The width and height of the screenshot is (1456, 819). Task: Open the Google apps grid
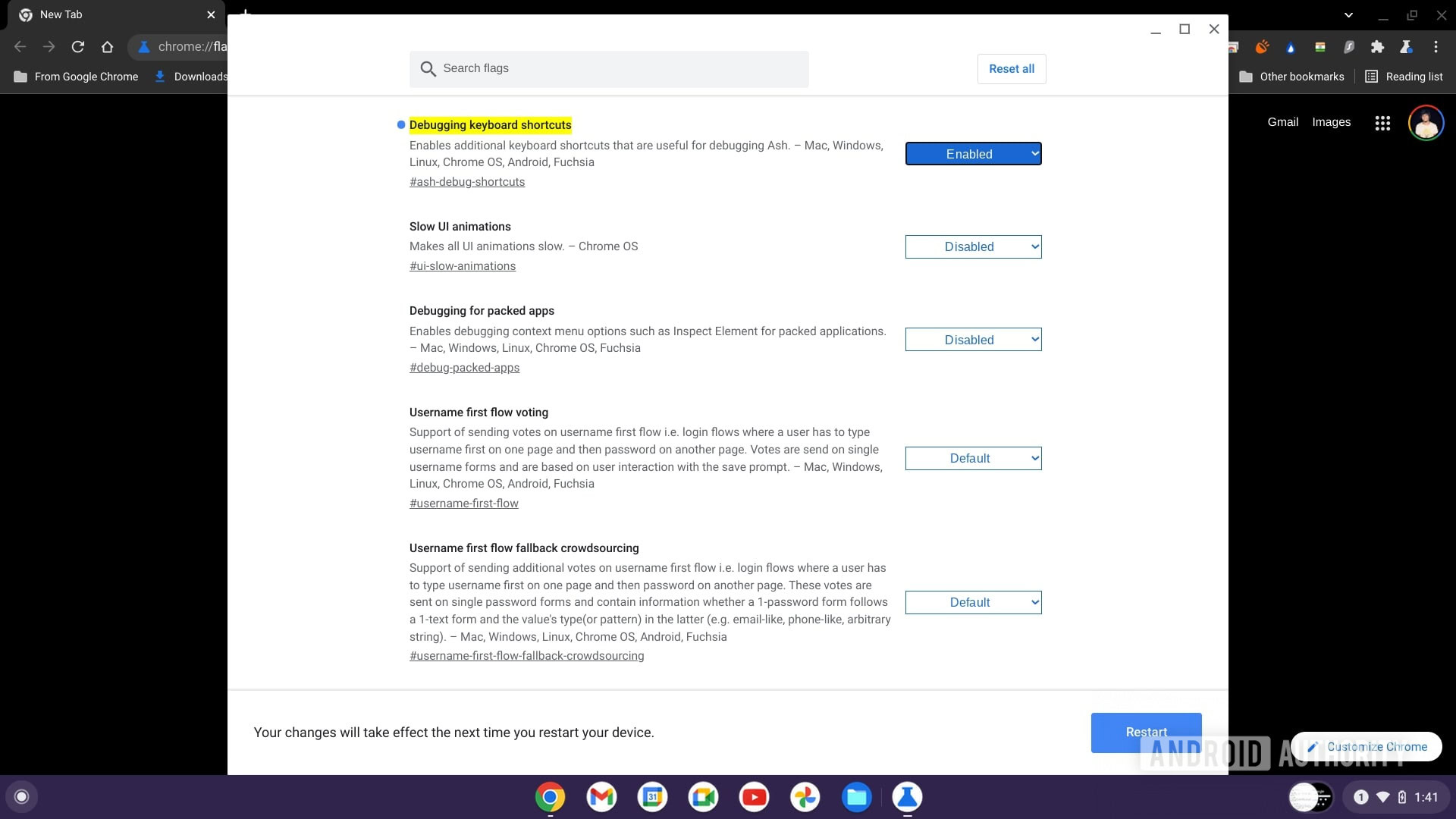(x=1382, y=123)
